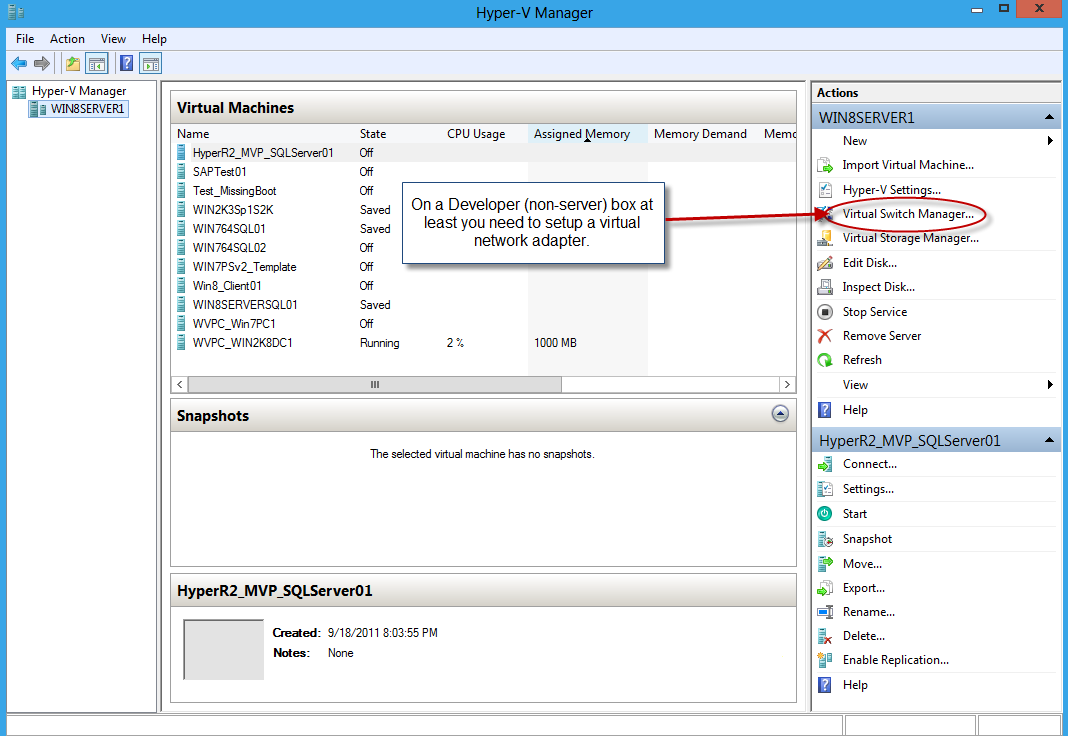Click the Connect icon under HyperR2_MVP_SQLServer01

825,464
